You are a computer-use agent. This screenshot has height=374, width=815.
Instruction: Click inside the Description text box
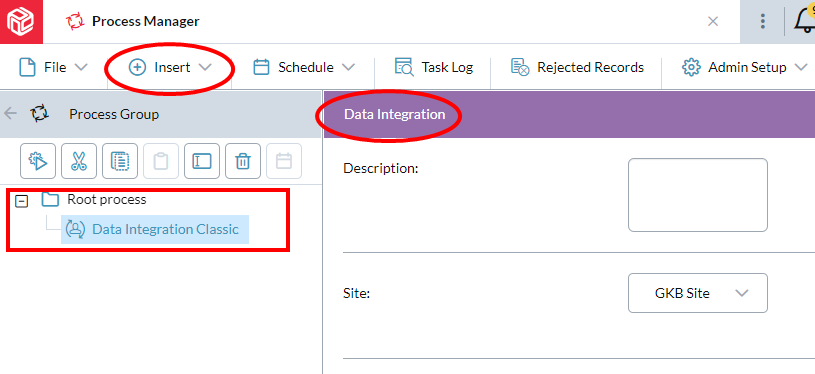698,195
